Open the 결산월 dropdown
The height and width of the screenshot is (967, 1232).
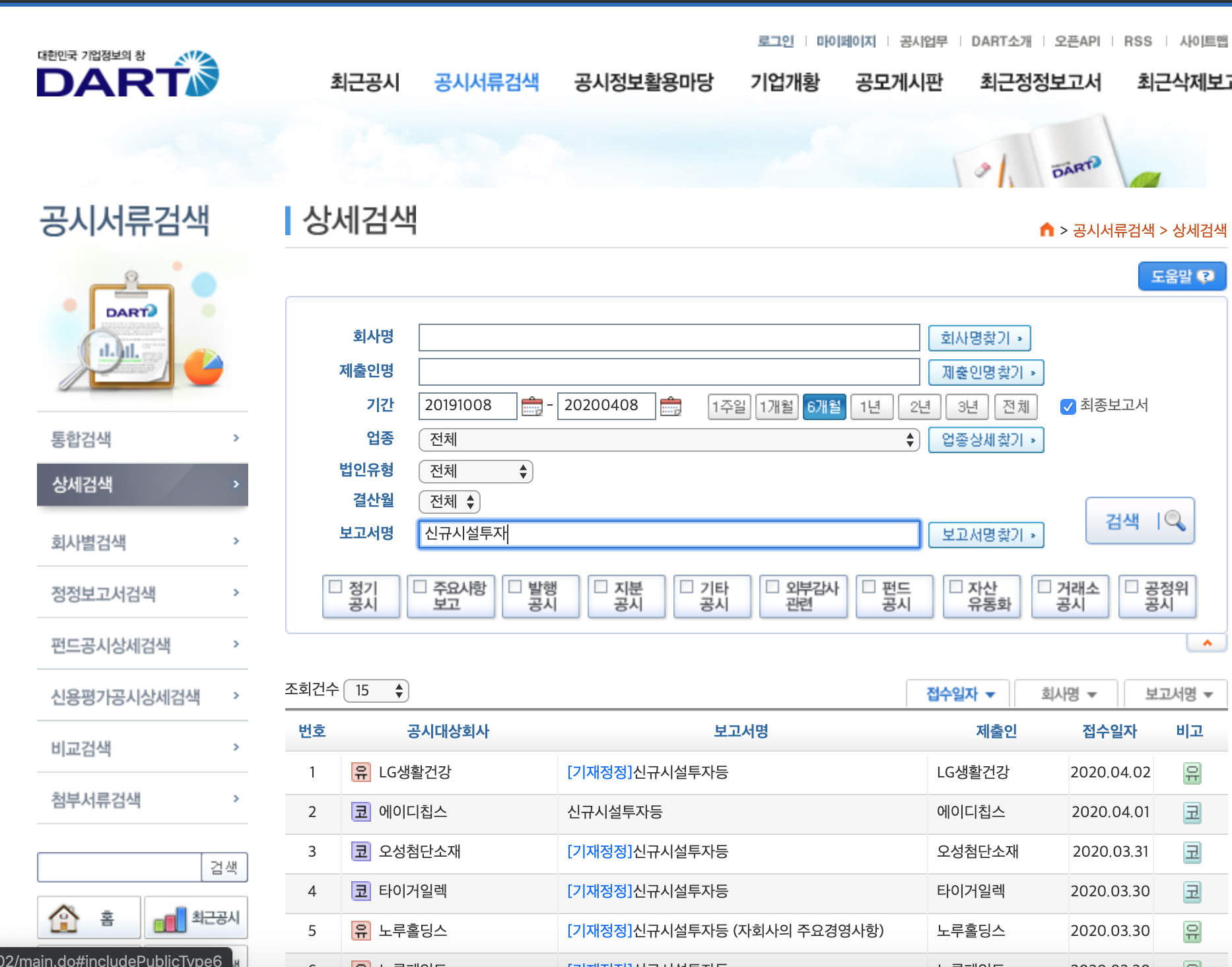pos(450,501)
